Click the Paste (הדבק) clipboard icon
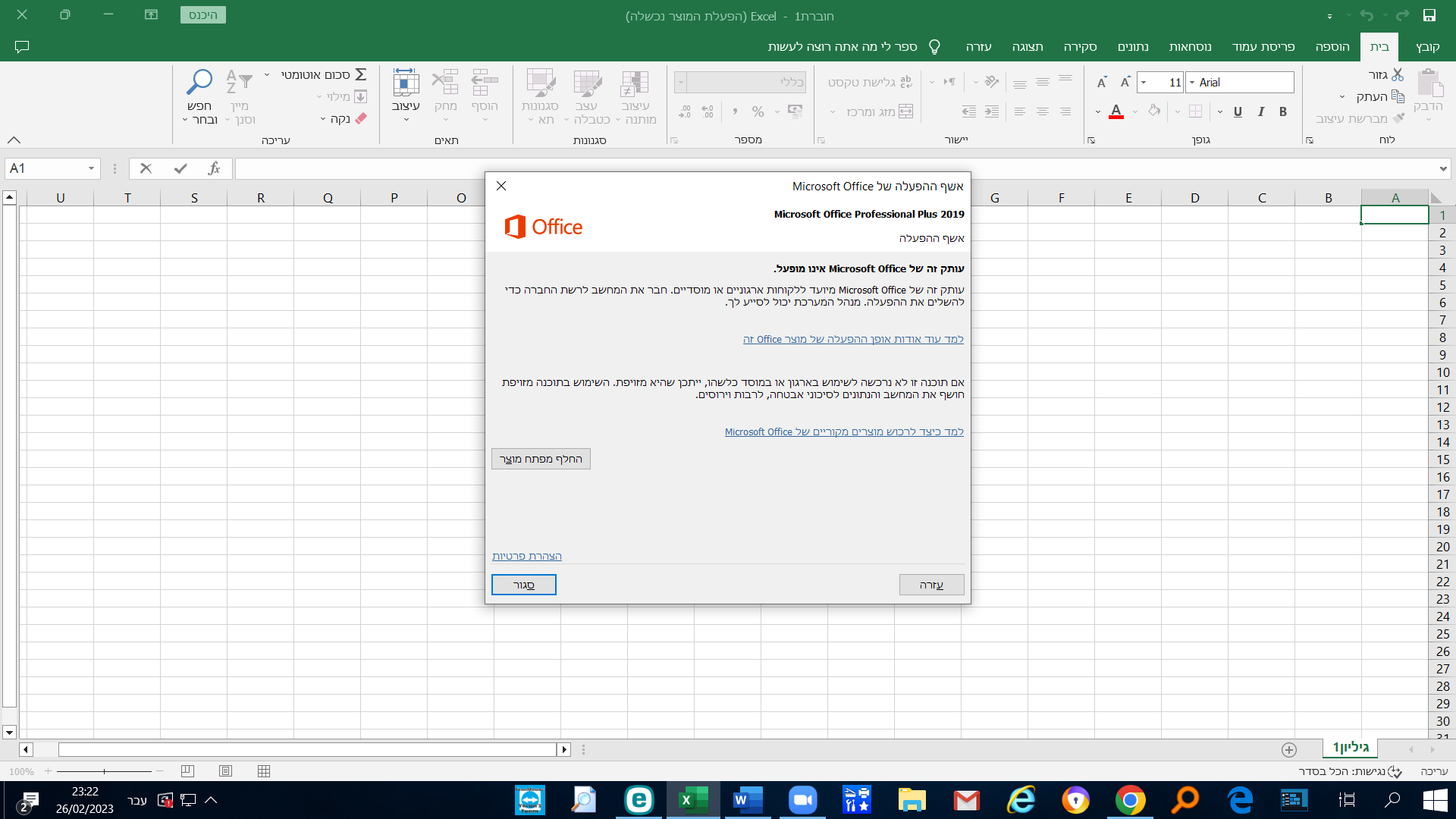Viewport: 1456px width, 819px height. pyautogui.click(x=1429, y=83)
